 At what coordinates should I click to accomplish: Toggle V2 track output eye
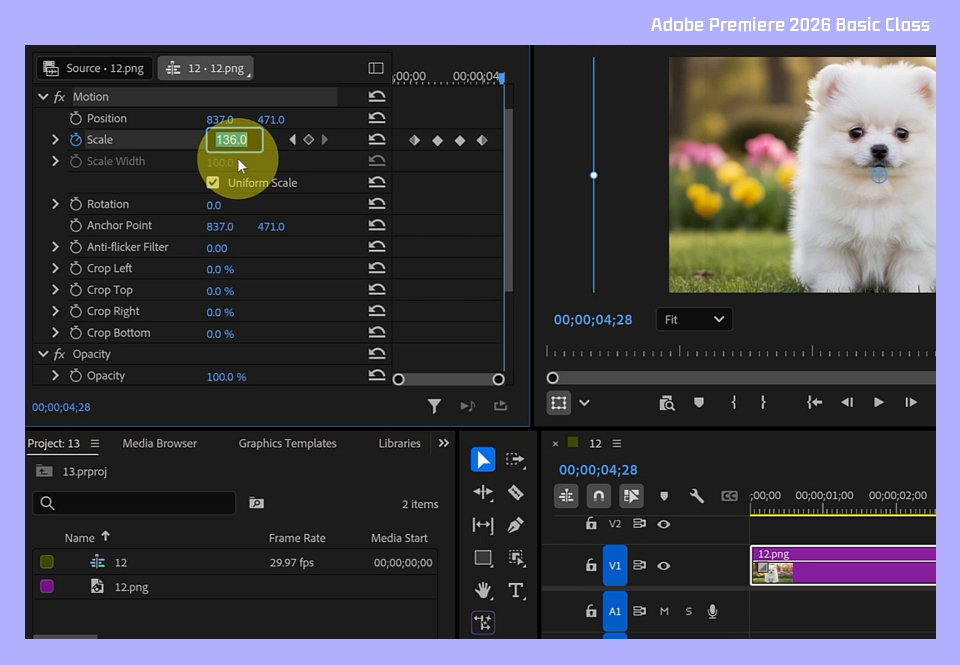click(x=663, y=524)
